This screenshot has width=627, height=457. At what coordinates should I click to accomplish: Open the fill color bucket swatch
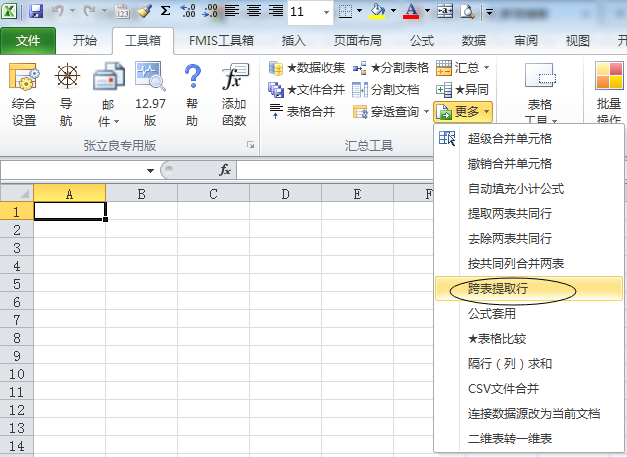(377, 12)
